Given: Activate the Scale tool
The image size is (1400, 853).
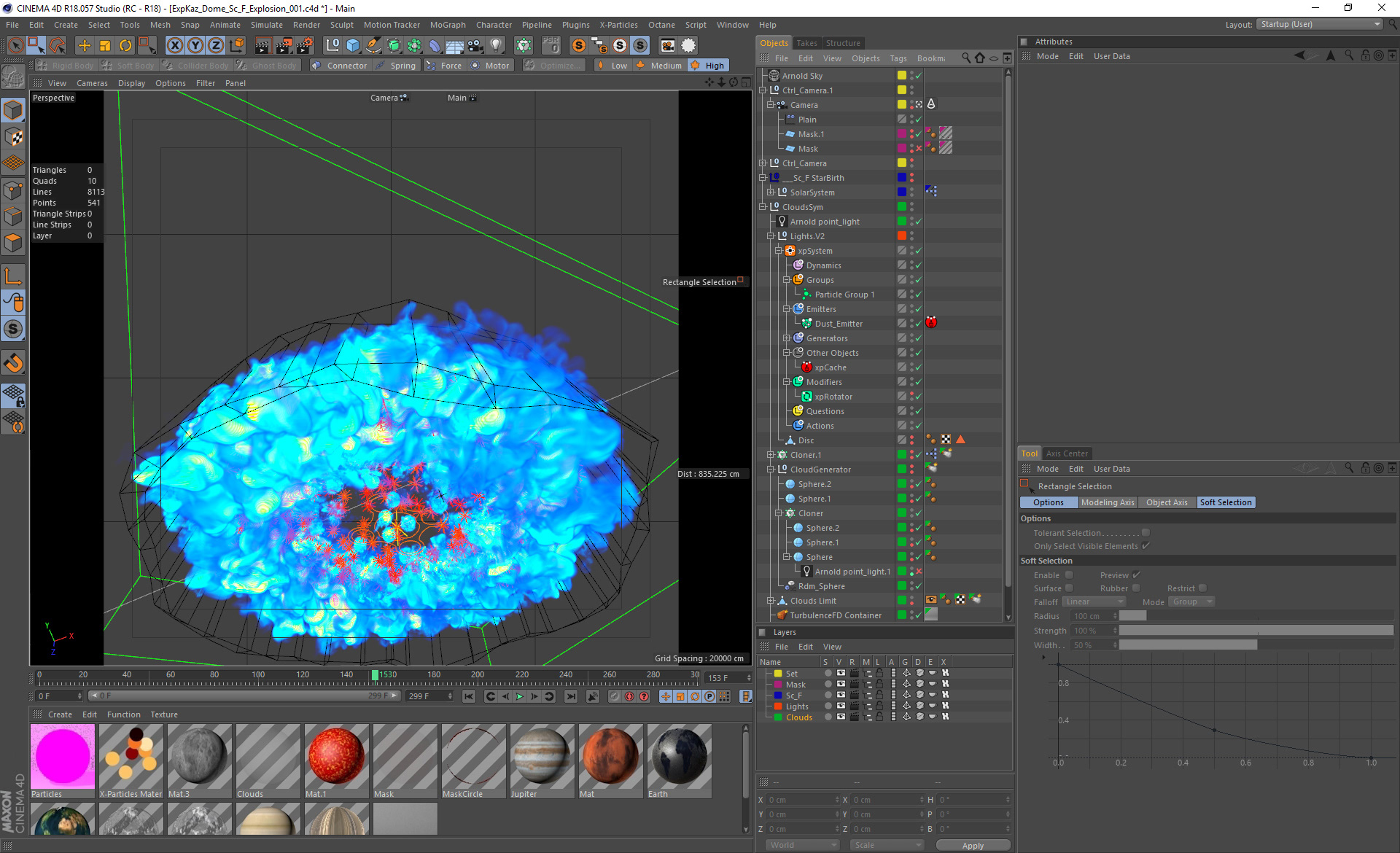Looking at the screenshot, I should point(105,45).
